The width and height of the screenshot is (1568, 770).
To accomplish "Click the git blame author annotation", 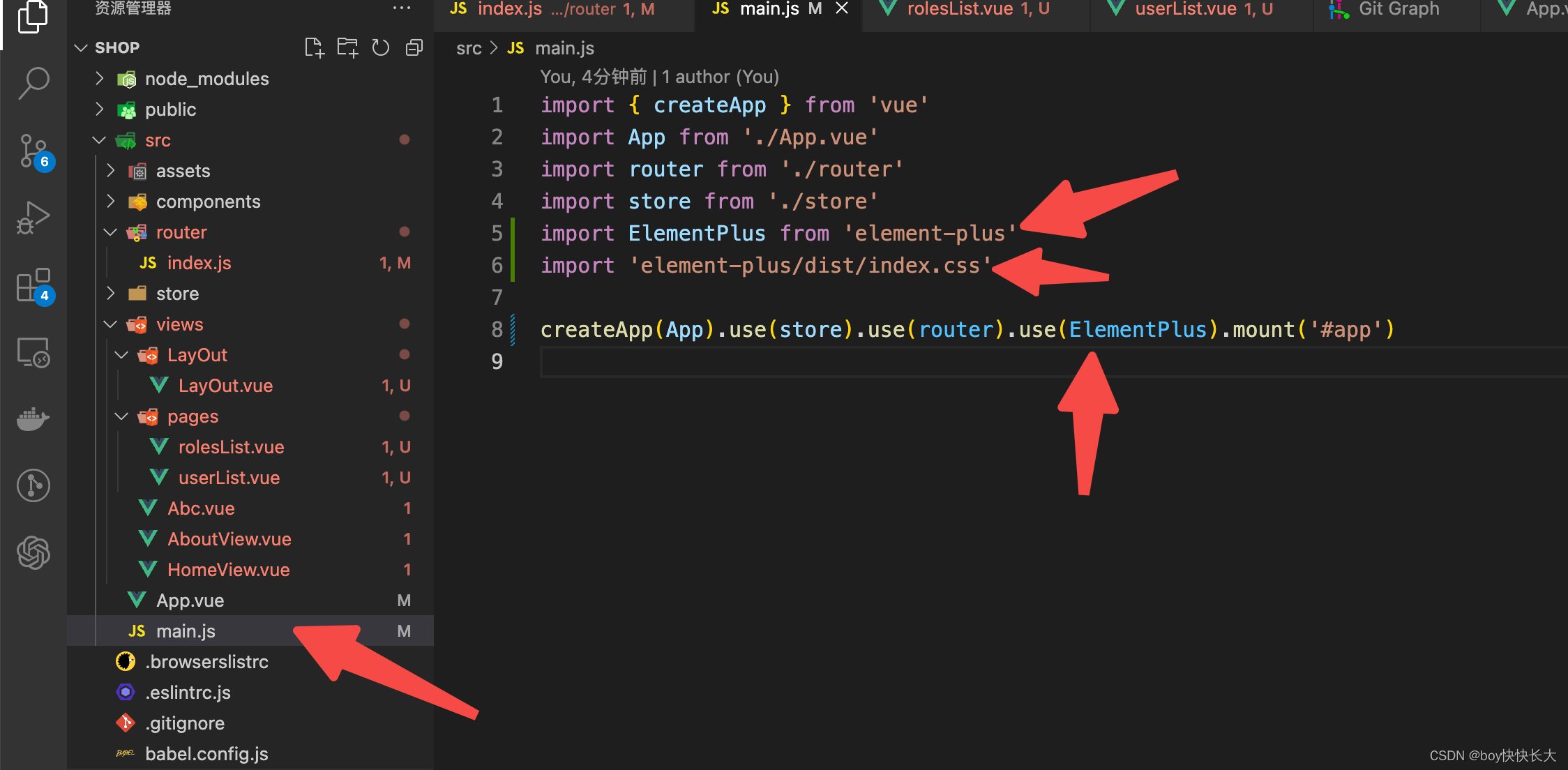I will (659, 77).
